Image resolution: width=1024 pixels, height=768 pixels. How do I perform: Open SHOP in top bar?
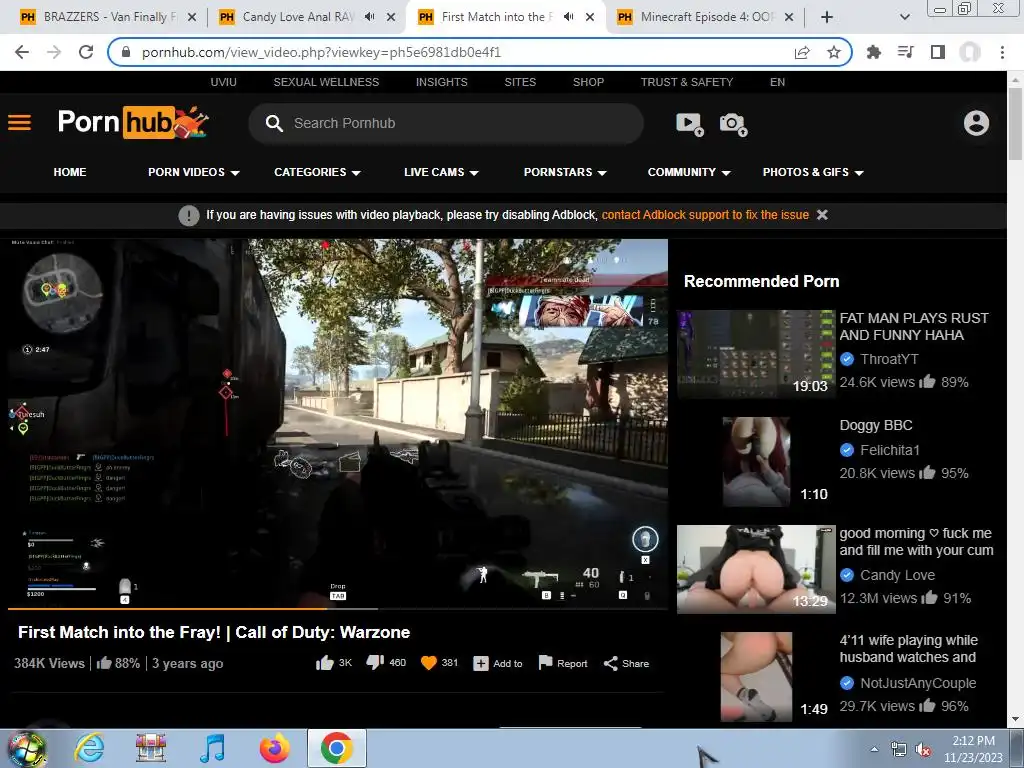[588, 82]
